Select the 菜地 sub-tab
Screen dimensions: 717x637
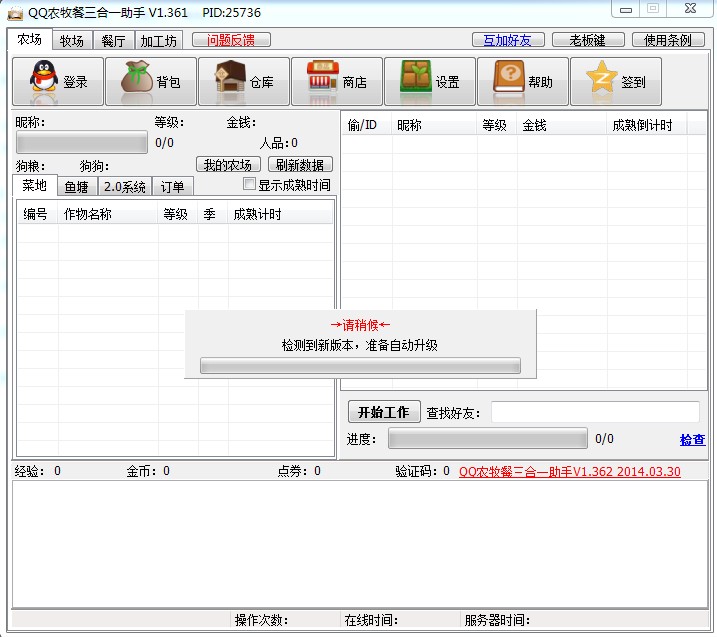point(34,185)
